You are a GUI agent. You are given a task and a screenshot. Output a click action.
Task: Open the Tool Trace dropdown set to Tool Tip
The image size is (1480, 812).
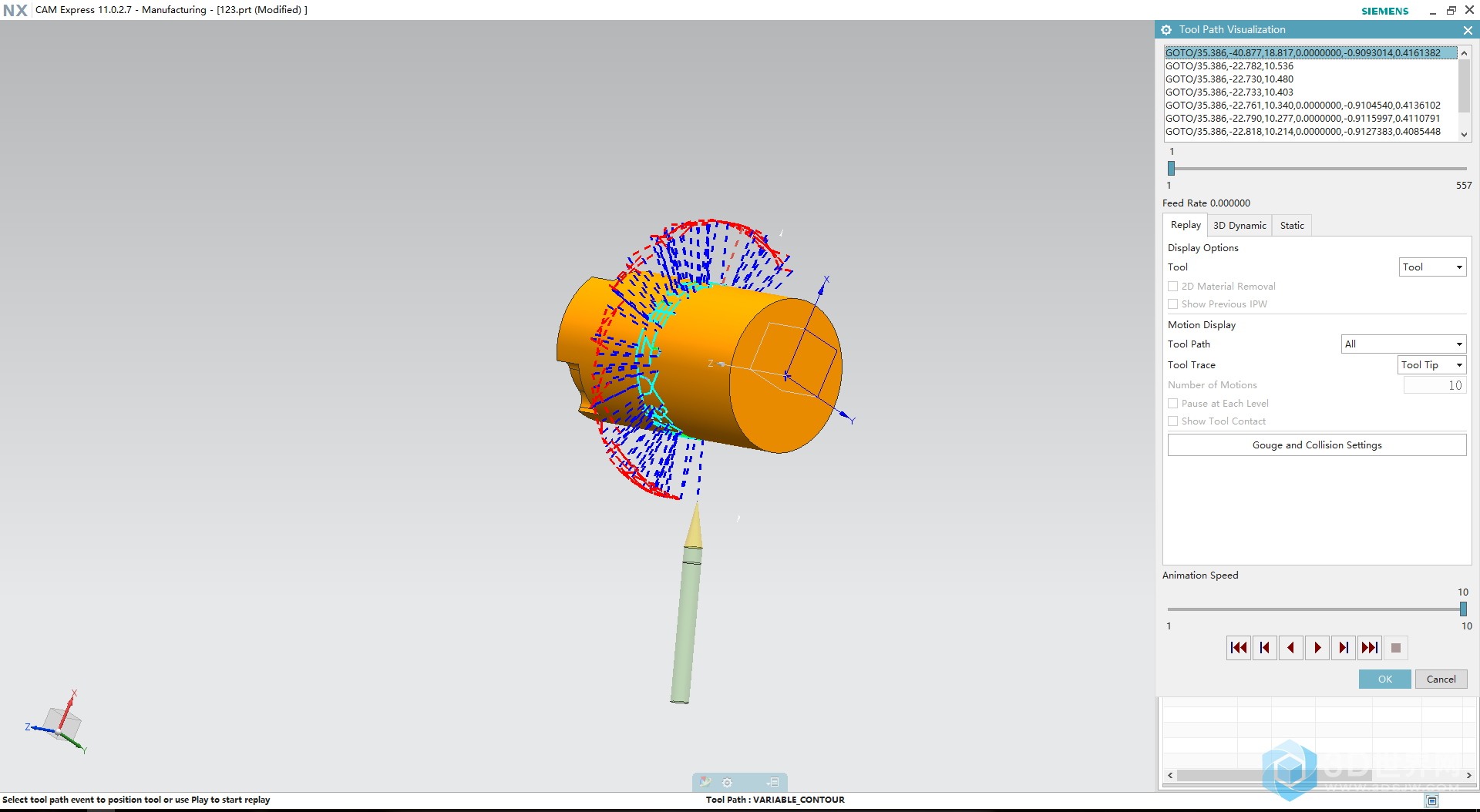click(1431, 365)
